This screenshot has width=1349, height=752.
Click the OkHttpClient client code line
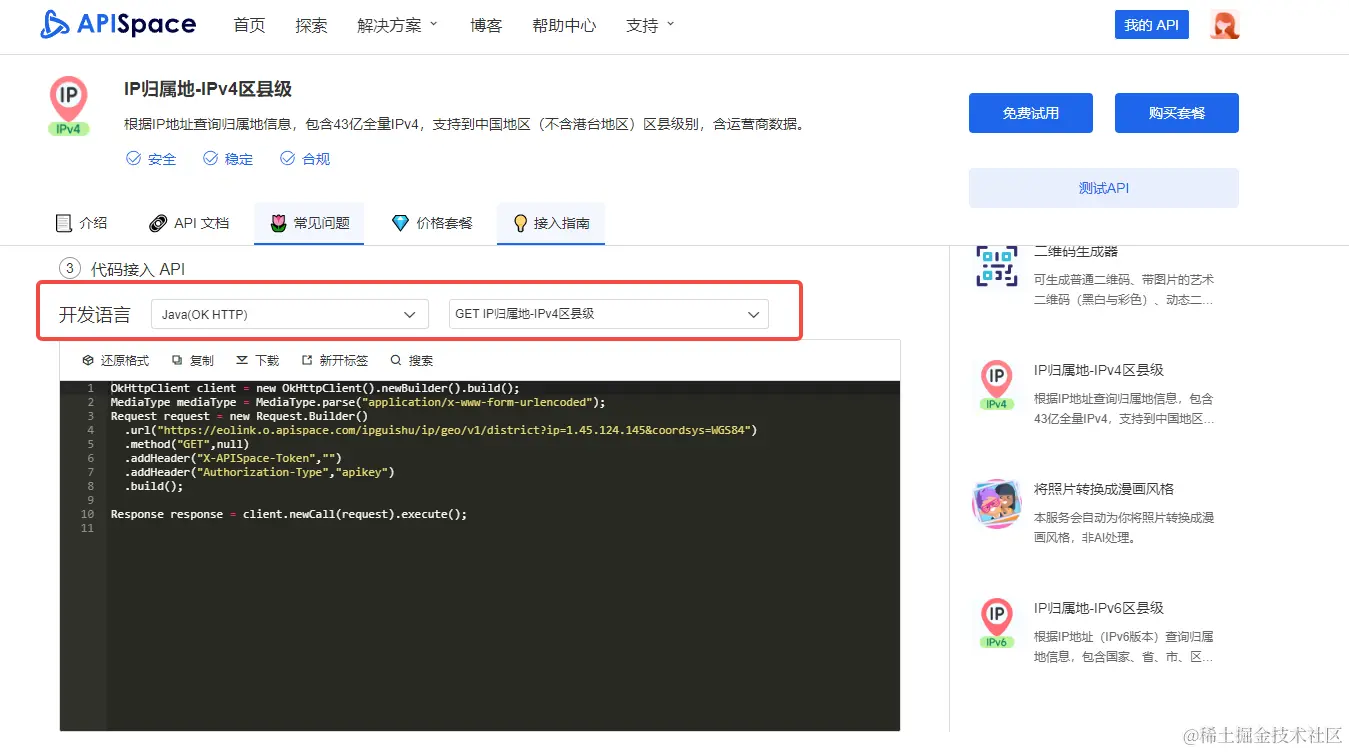315,388
